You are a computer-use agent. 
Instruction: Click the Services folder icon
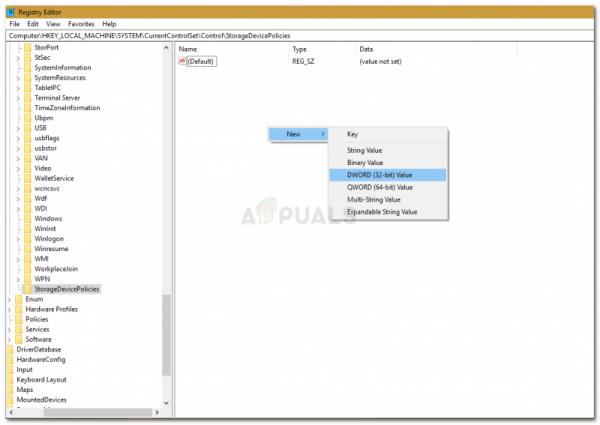(19, 329)
